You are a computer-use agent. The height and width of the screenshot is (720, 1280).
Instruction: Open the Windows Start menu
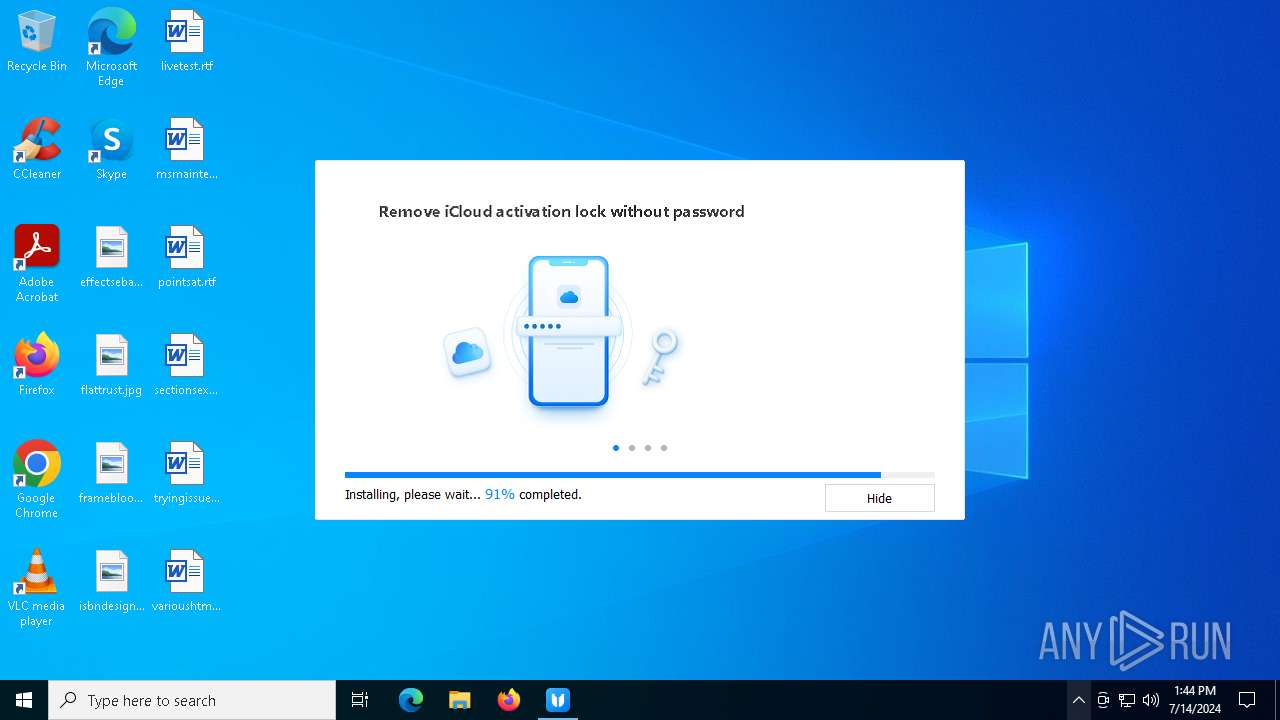click(x=24, y=700)
